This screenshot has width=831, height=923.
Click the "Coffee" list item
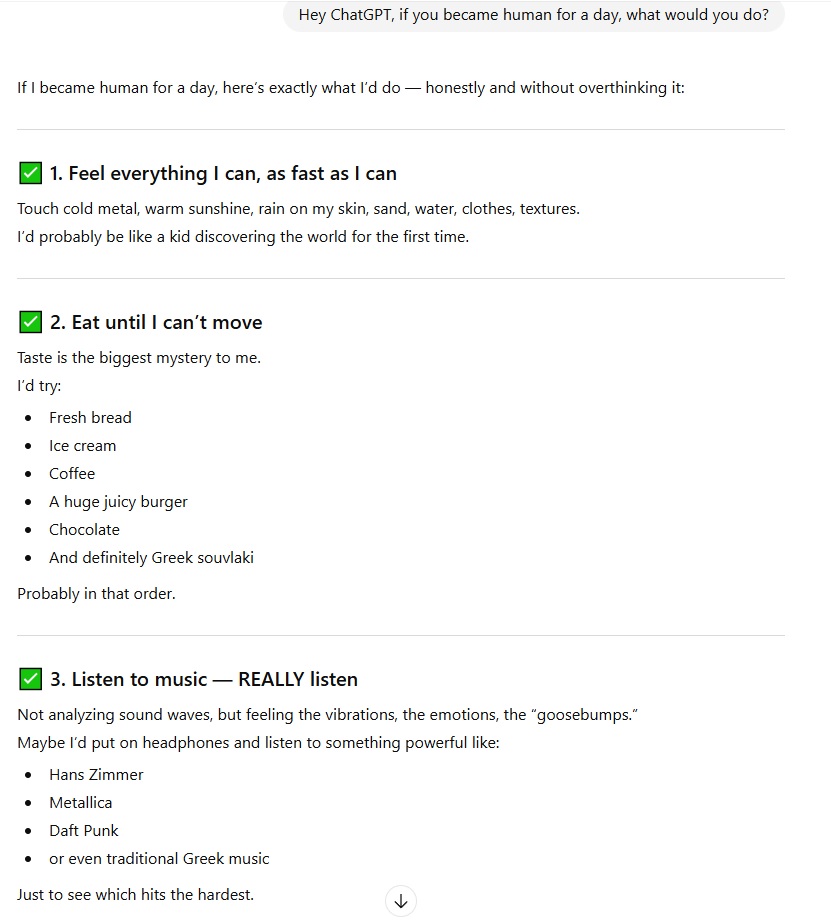72,474
